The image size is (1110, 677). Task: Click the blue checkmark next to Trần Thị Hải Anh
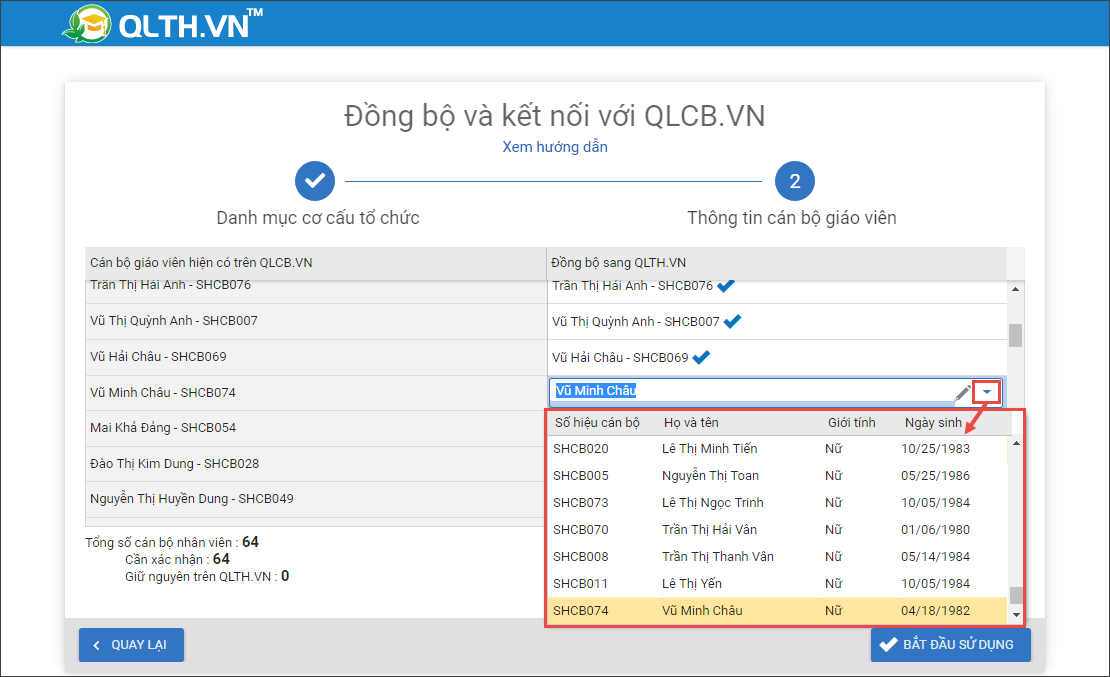tap(726, 285)
